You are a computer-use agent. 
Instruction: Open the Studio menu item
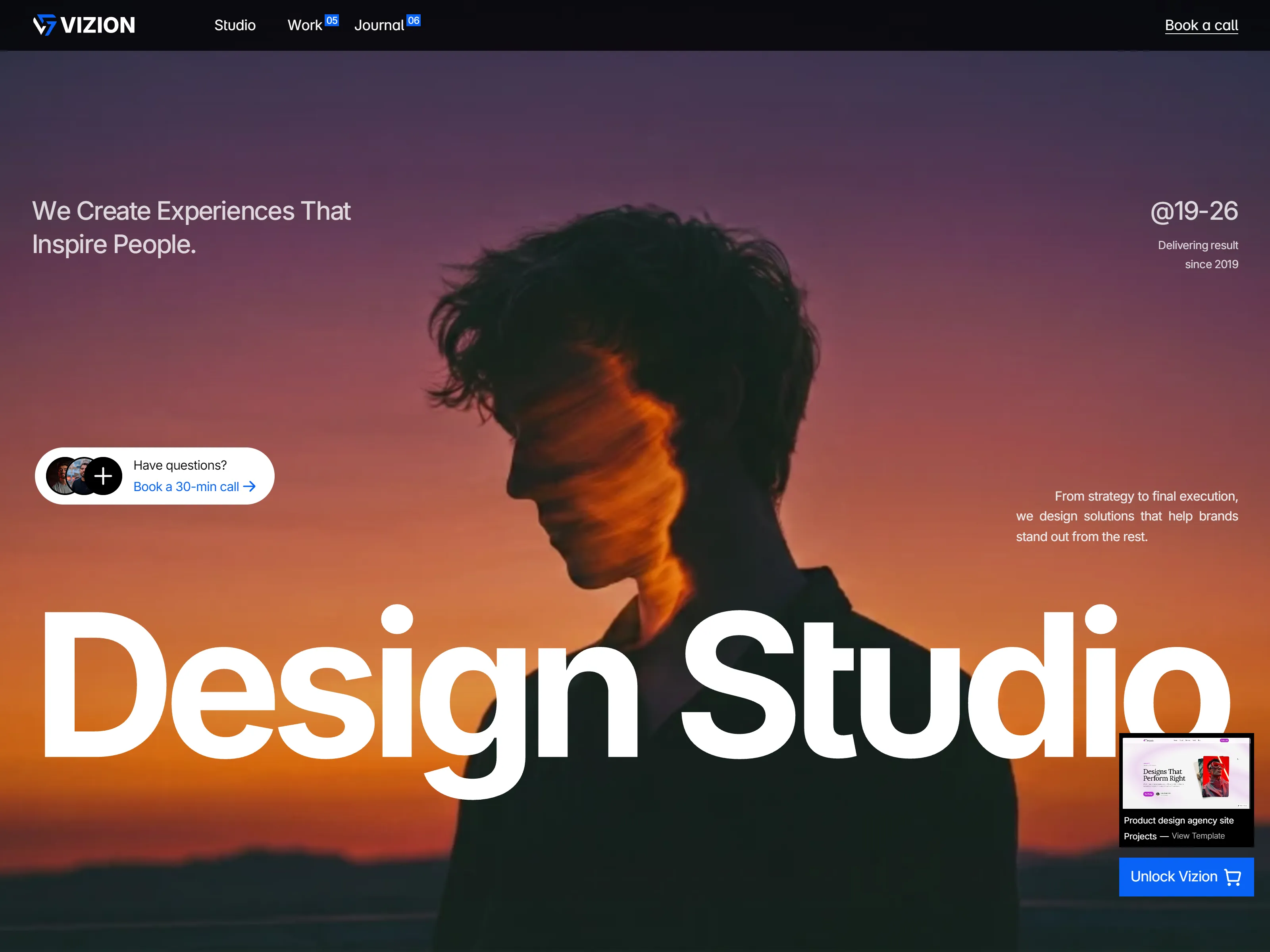point(235,25)
